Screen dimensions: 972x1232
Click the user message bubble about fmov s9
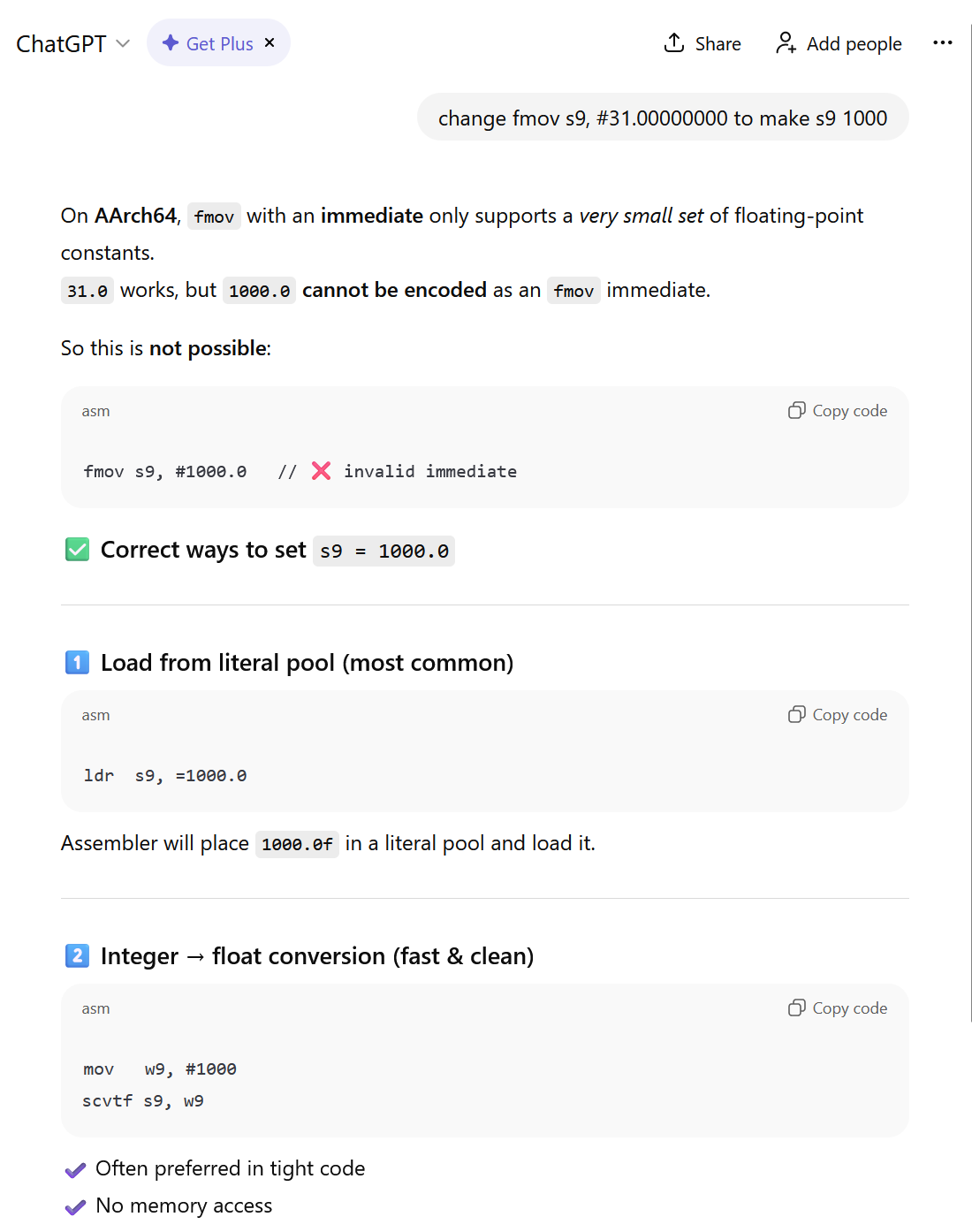[x=663, y=118]
